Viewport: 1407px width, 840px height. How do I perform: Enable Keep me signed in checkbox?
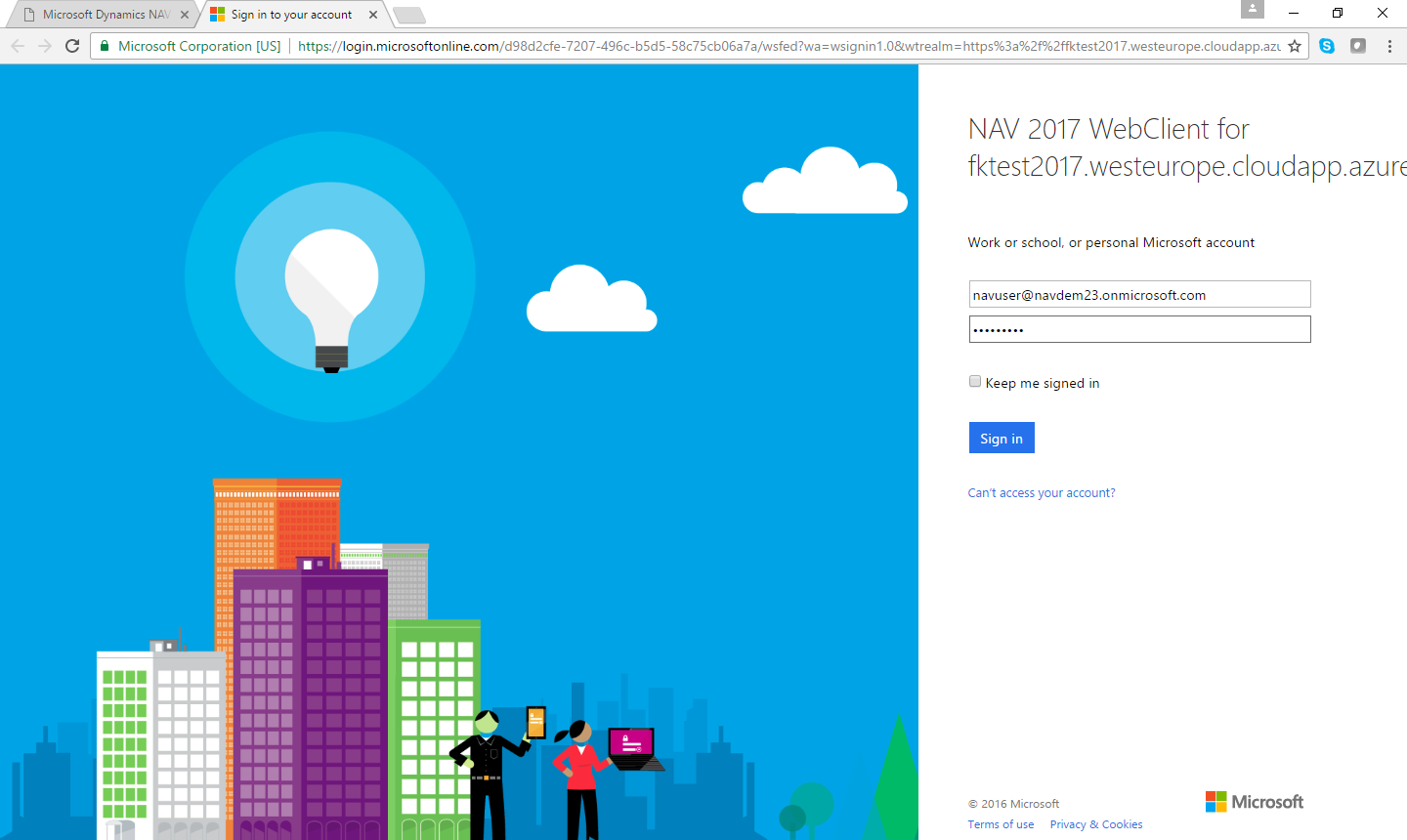point(975,382)
